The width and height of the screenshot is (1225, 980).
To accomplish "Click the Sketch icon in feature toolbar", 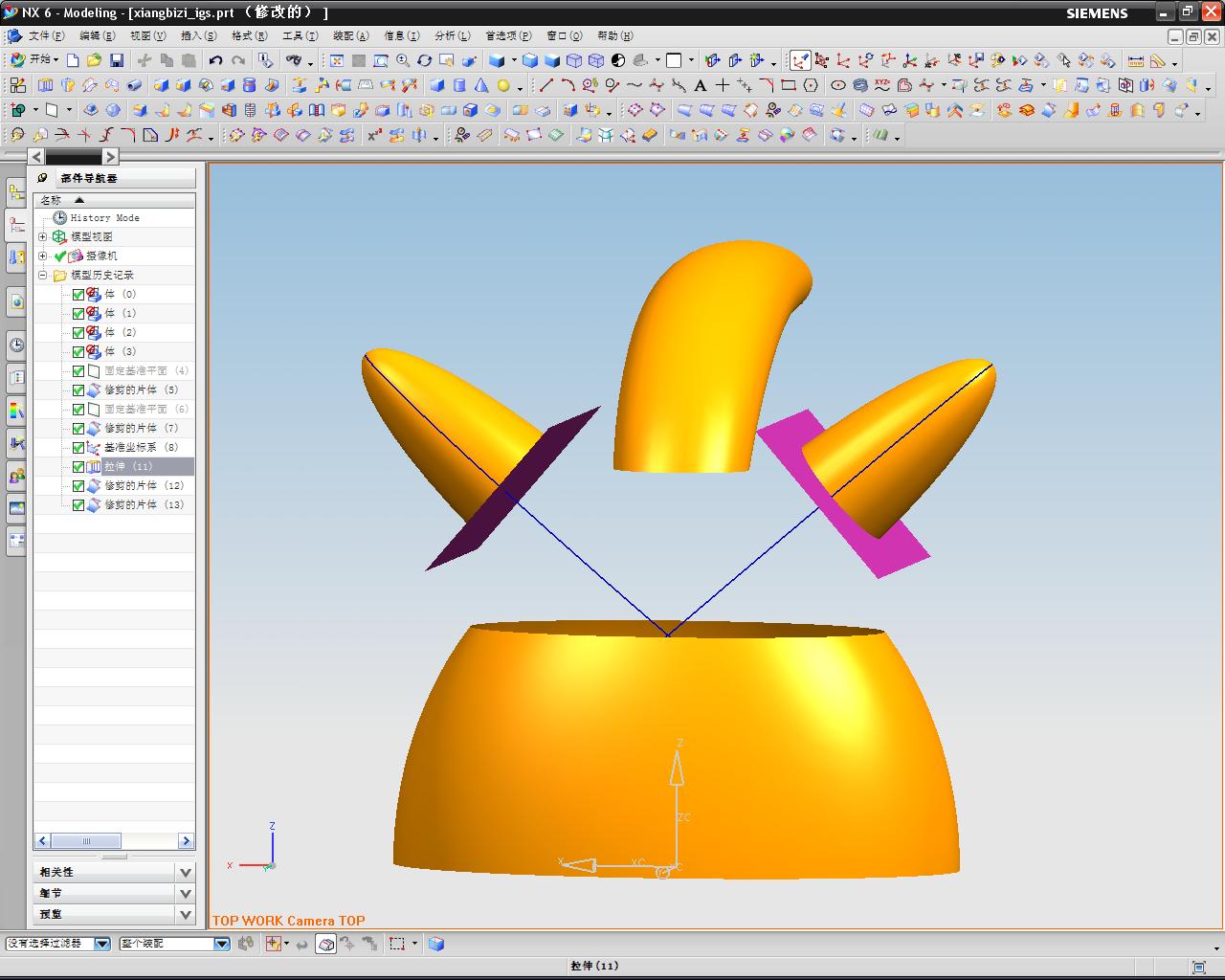I will click(x=17, y=85).
